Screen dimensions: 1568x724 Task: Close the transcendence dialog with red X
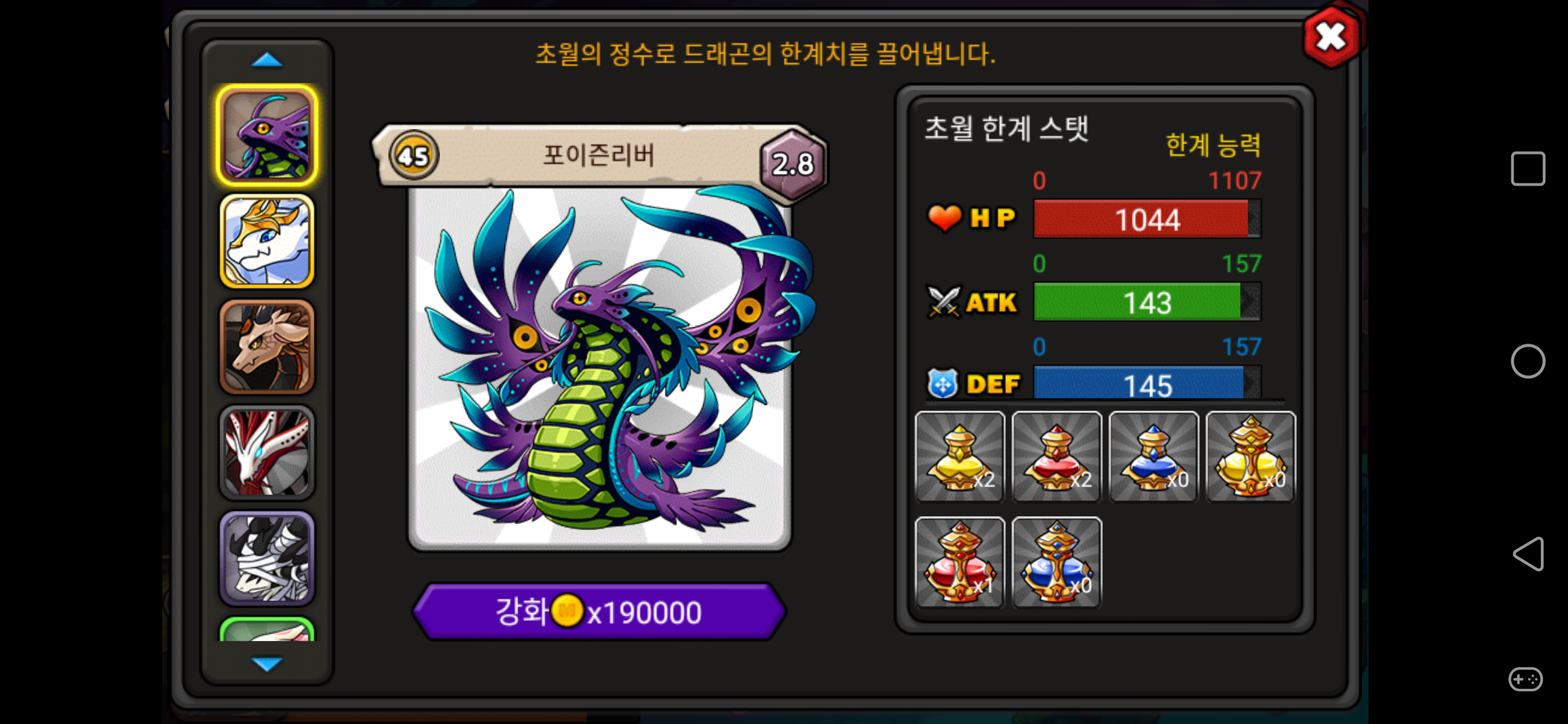(x=1331, y=37)
